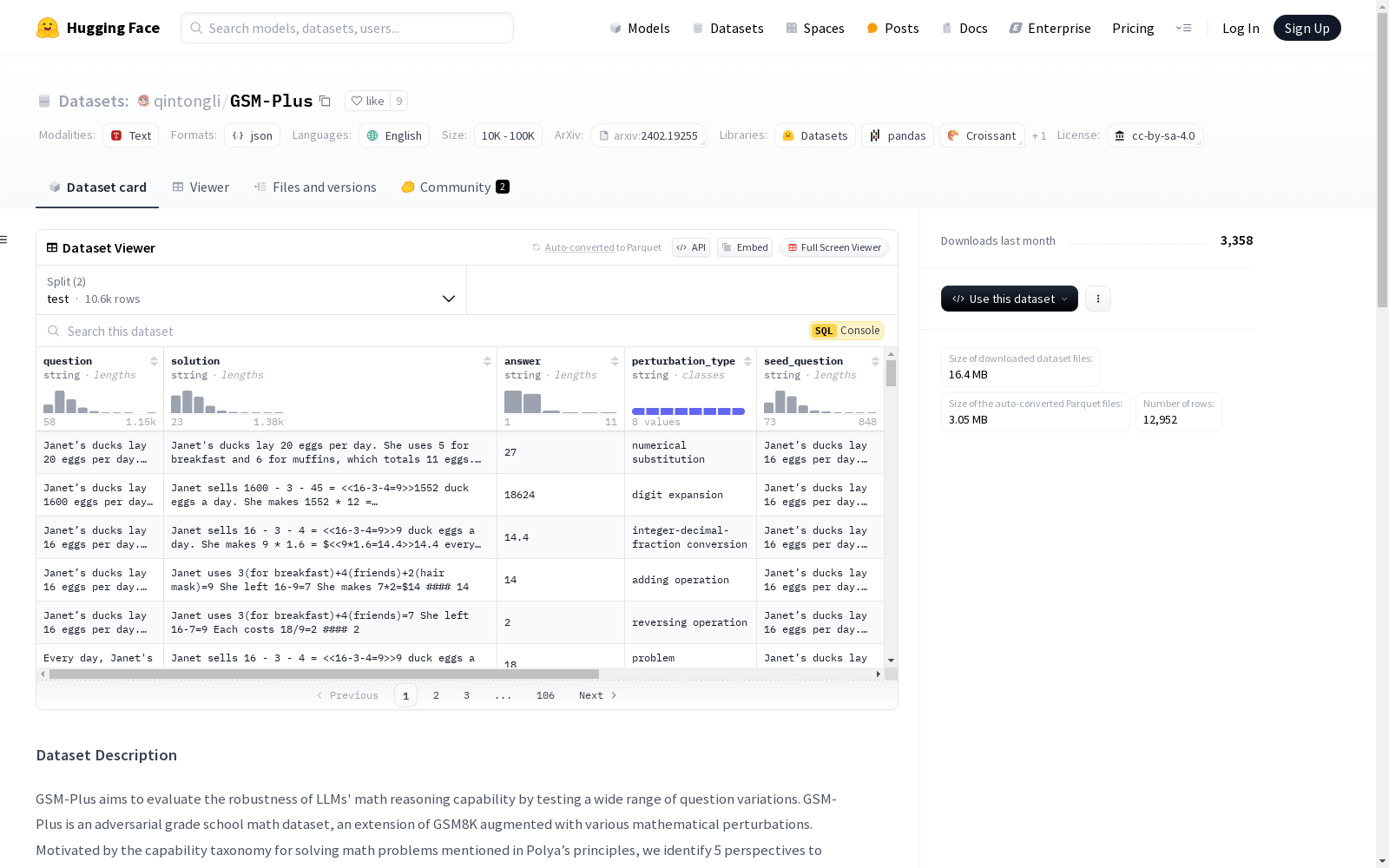
Task: Sort the solution column
Action: click(x=487, y=361)
